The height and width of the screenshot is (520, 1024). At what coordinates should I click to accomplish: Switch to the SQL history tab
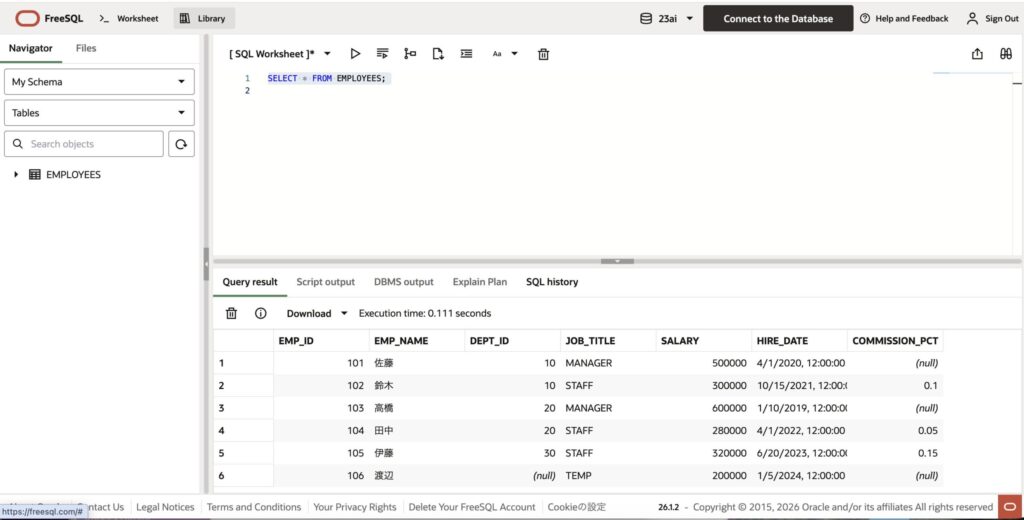[x=552, y=282]
